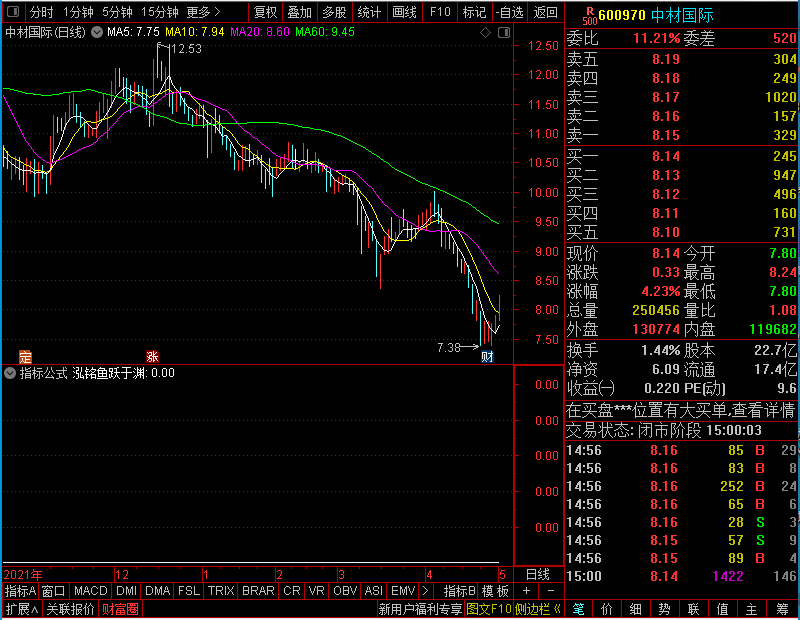Click the 定 marker on the chart
The width and height of the screenshot is (800, 620).
(25, 356)
